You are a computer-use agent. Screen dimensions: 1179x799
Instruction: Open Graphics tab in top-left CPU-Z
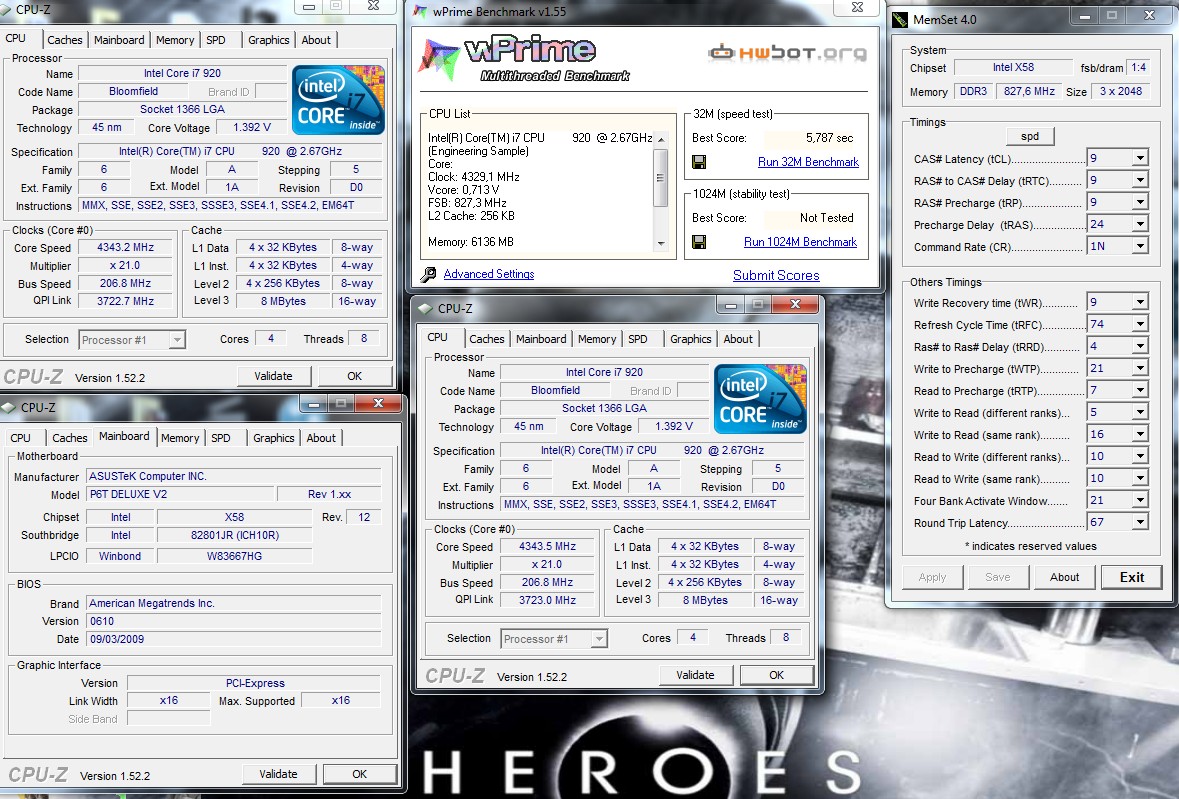point(268,40)
